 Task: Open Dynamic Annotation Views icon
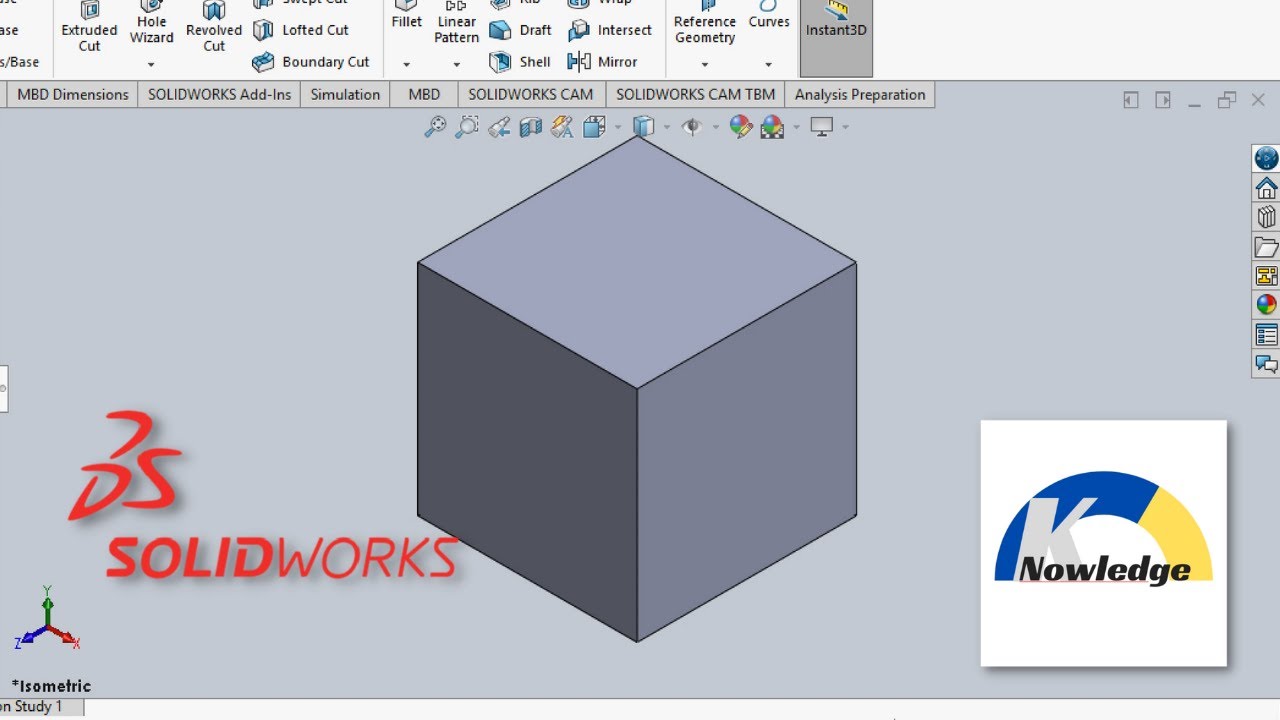point(562,127)
